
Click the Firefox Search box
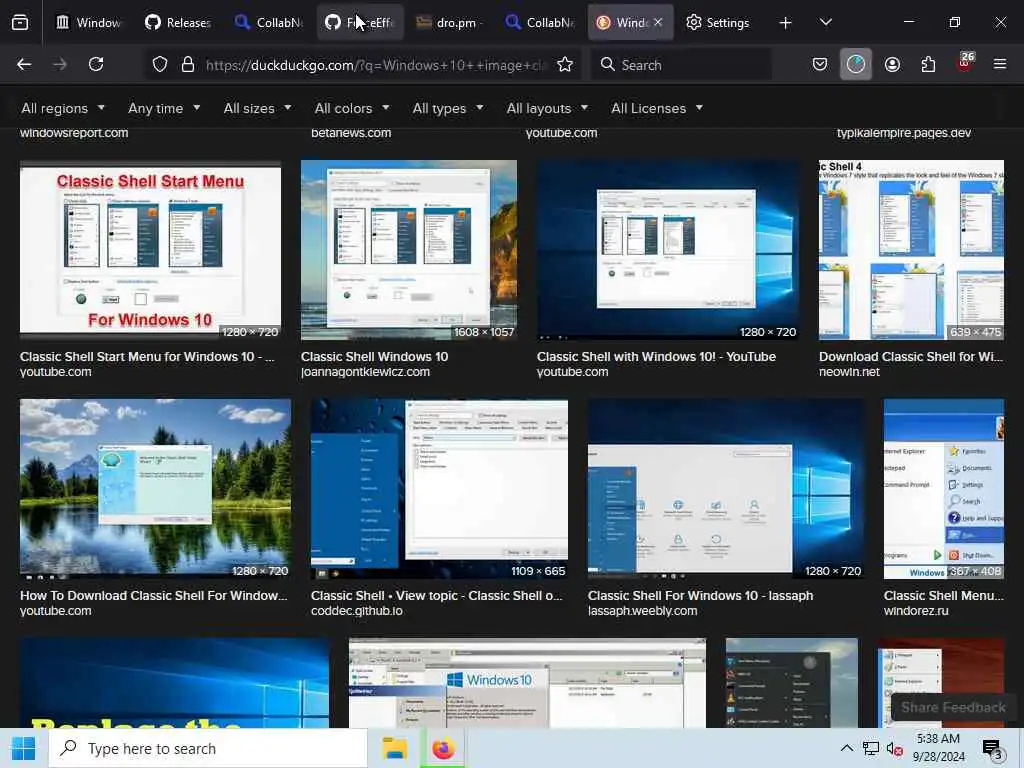pyautogui.click(x=680, y=65)
